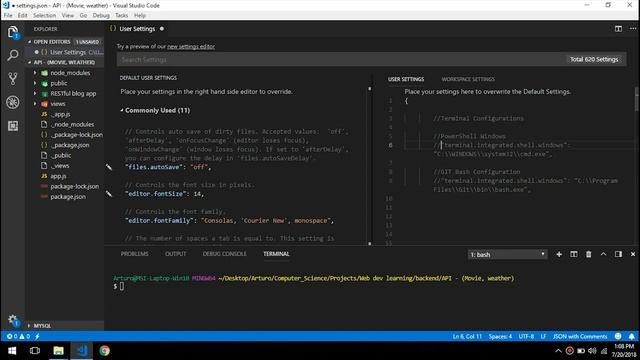The height and width of the screenshot is (360, 640).
Task: Move the panel to the right side
Action: [618, 254]
